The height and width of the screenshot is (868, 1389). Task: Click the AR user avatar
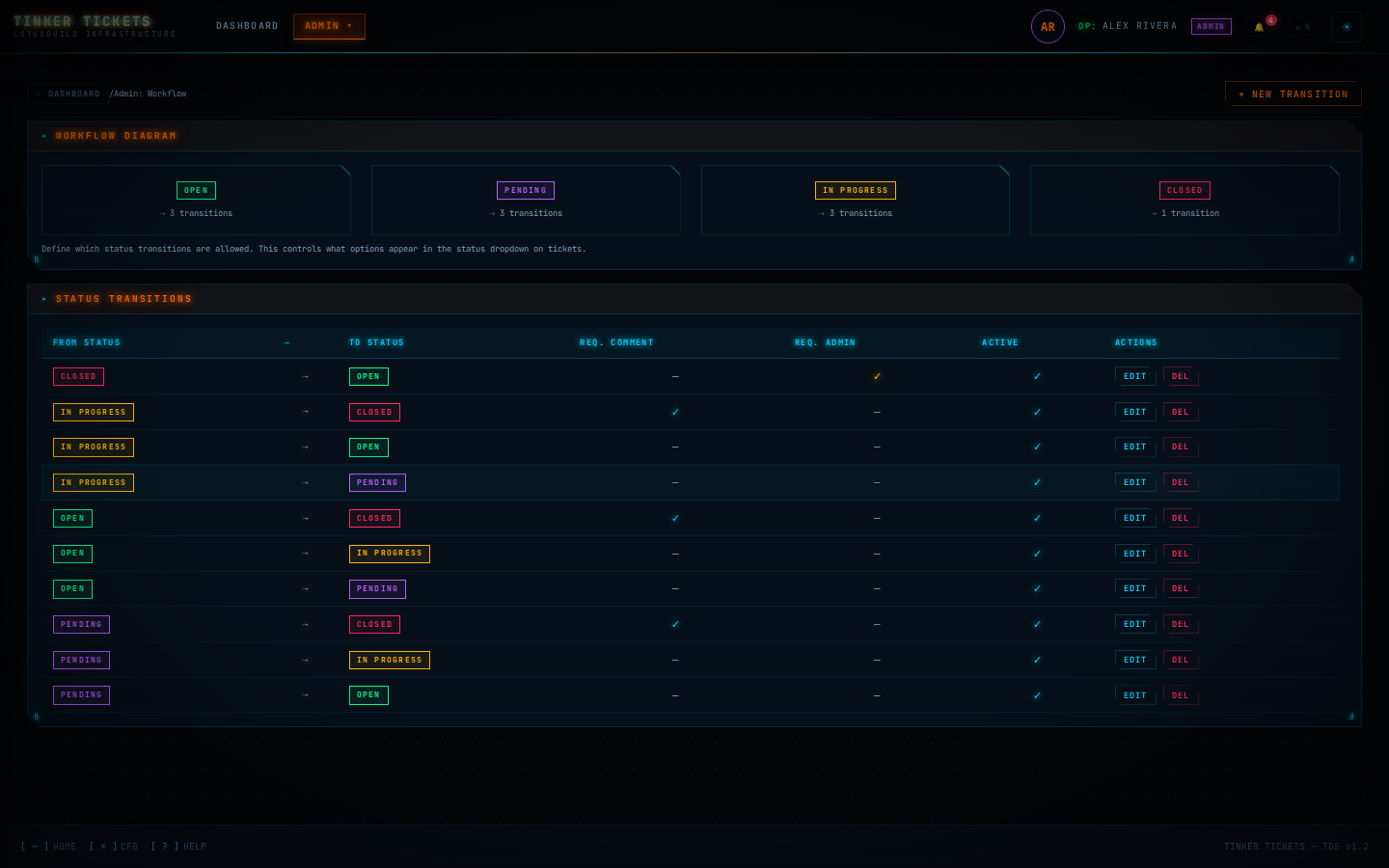point(1048,27)
